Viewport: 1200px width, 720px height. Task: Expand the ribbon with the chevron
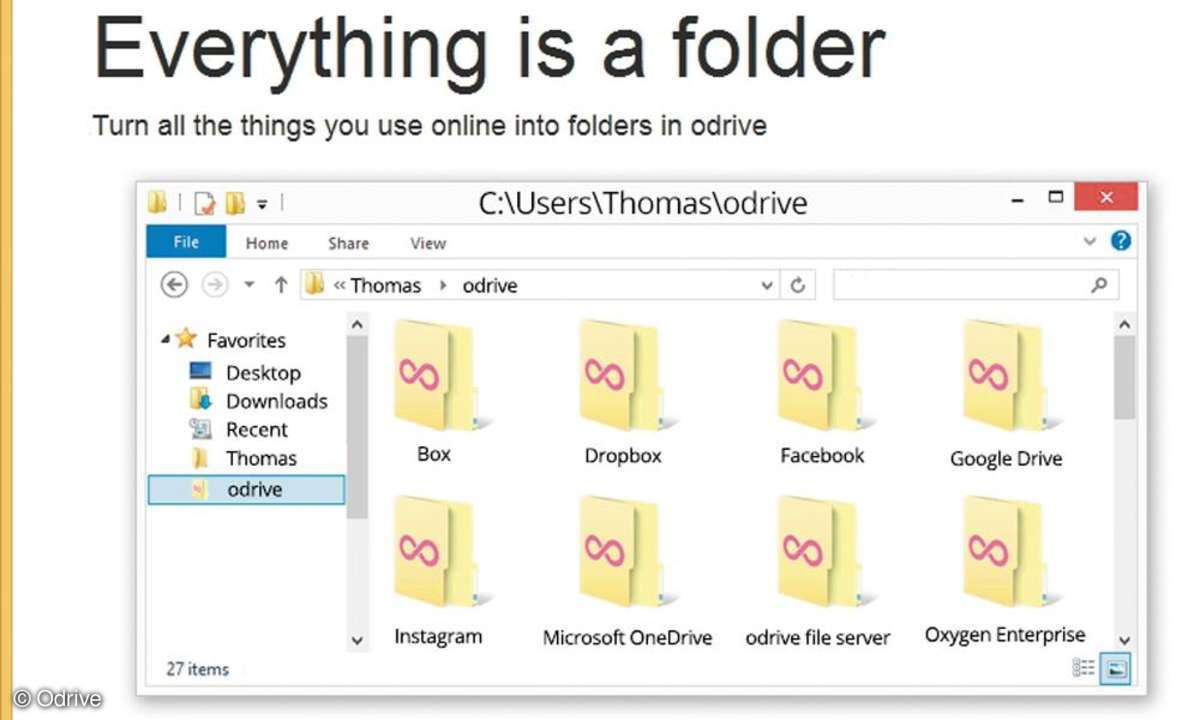tap(1090, 242)
